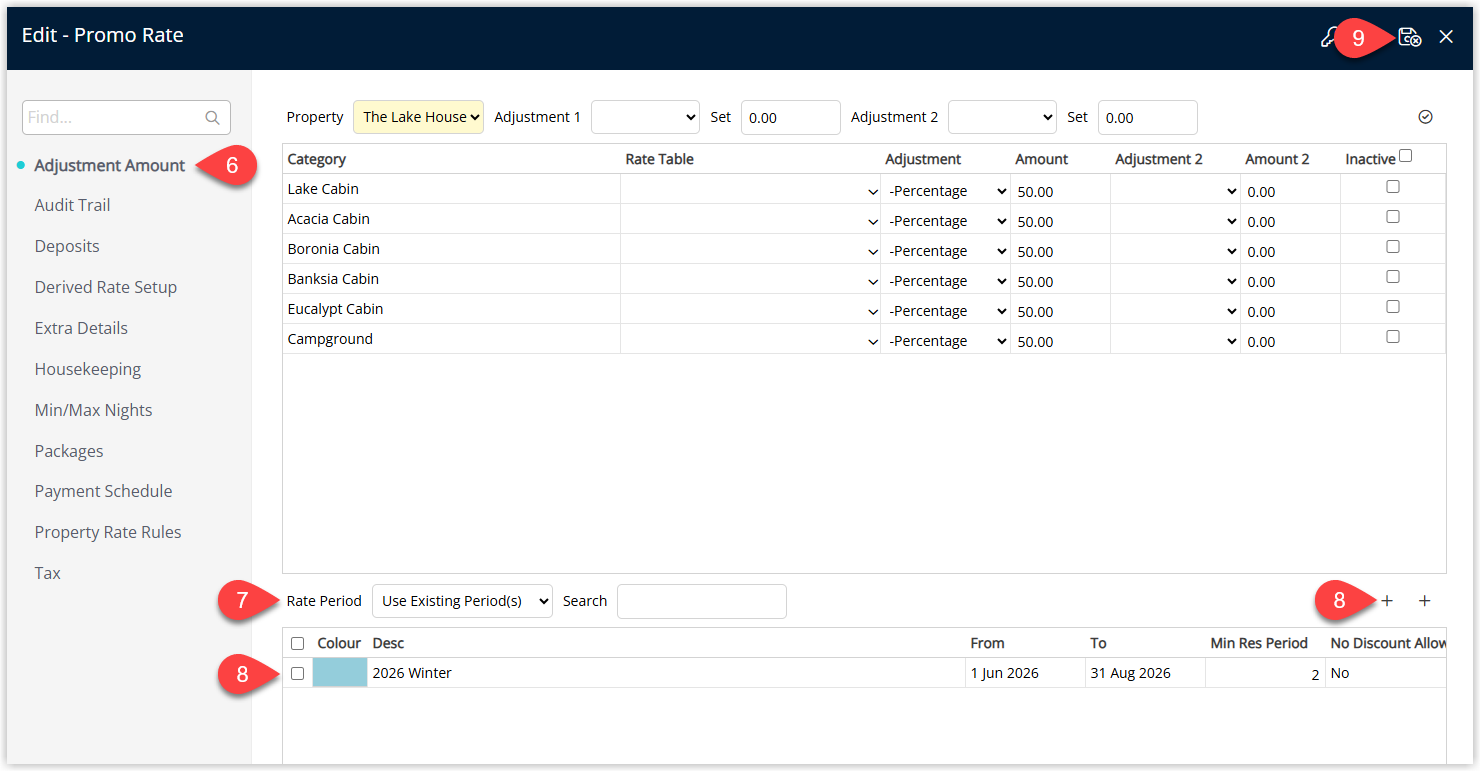The height and width of the screenshot is (772, 1481).
Task: Open Acacia Cabin's Adjustment dropdown
Action: 945,220
